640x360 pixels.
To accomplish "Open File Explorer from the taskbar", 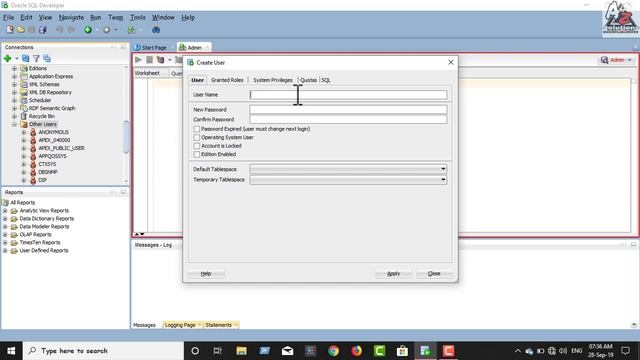I will pyautogui.click(x=241, y=351).
